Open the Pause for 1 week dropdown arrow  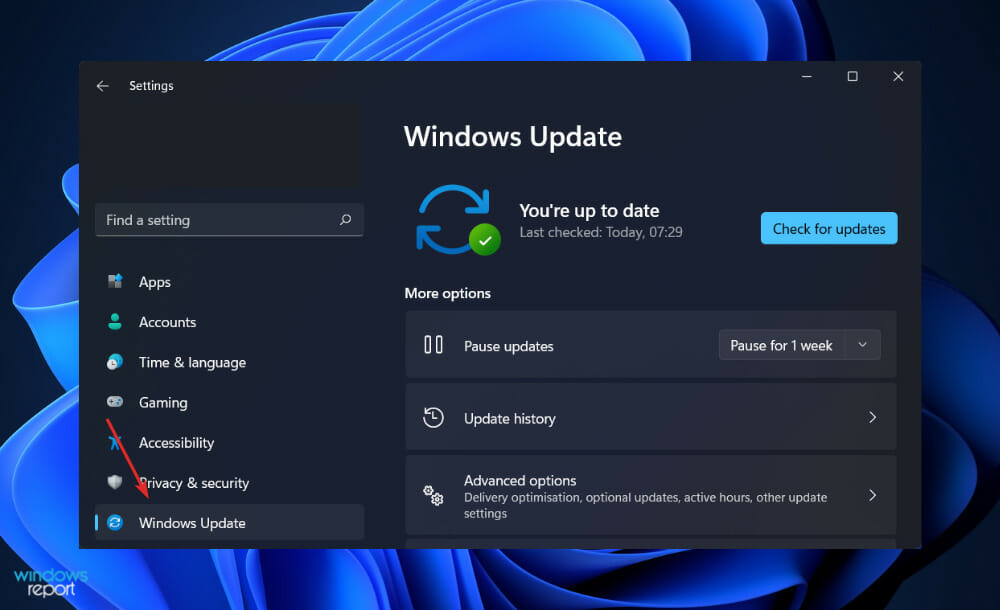(863, 345)
